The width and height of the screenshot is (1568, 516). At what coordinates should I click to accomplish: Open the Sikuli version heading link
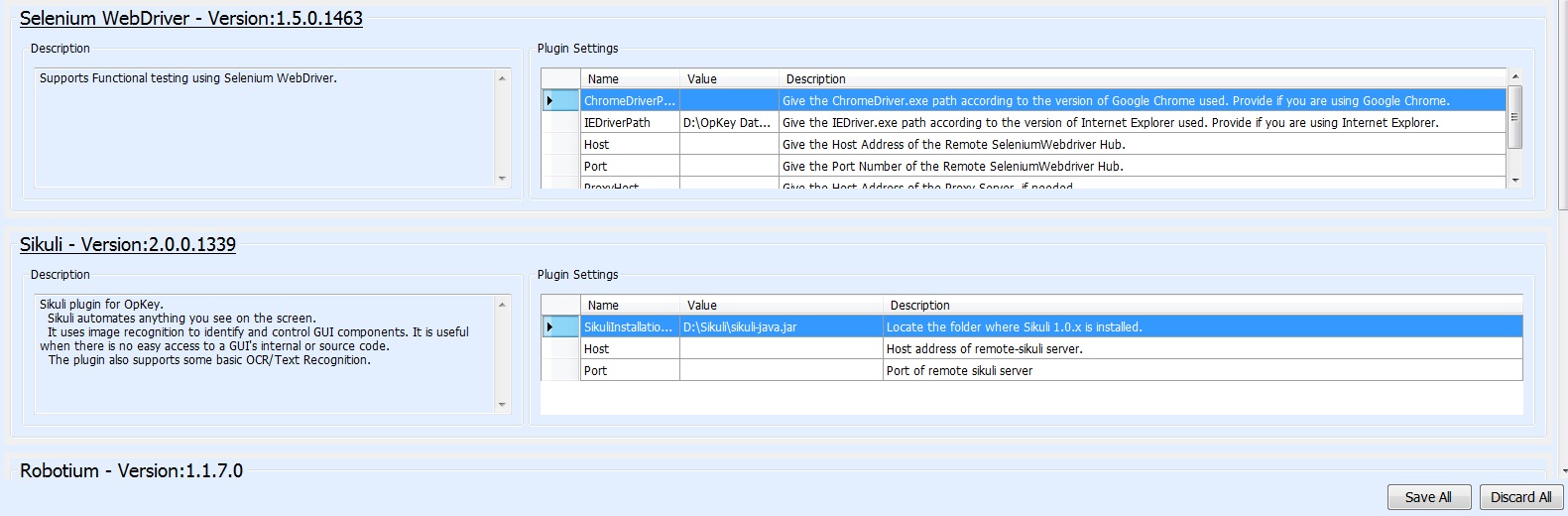pos(128,244)
